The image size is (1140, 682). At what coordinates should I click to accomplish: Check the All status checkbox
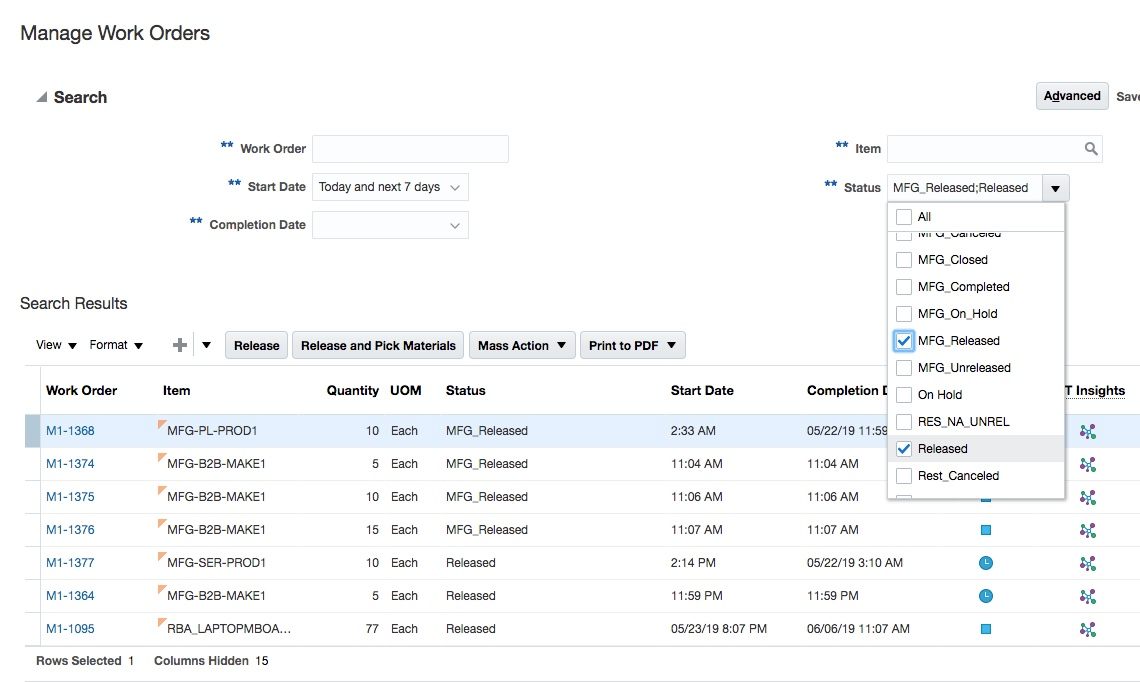(904, 217)
